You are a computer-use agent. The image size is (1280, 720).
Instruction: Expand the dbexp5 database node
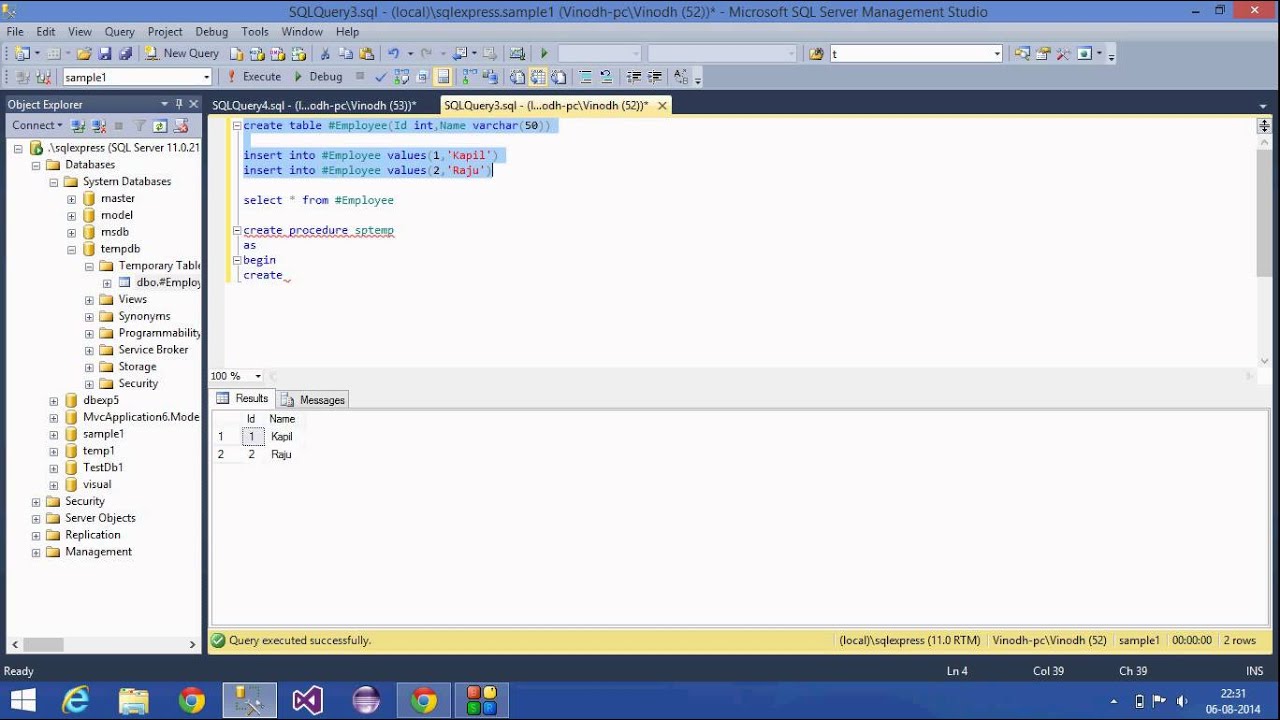[x=54, y=400]
